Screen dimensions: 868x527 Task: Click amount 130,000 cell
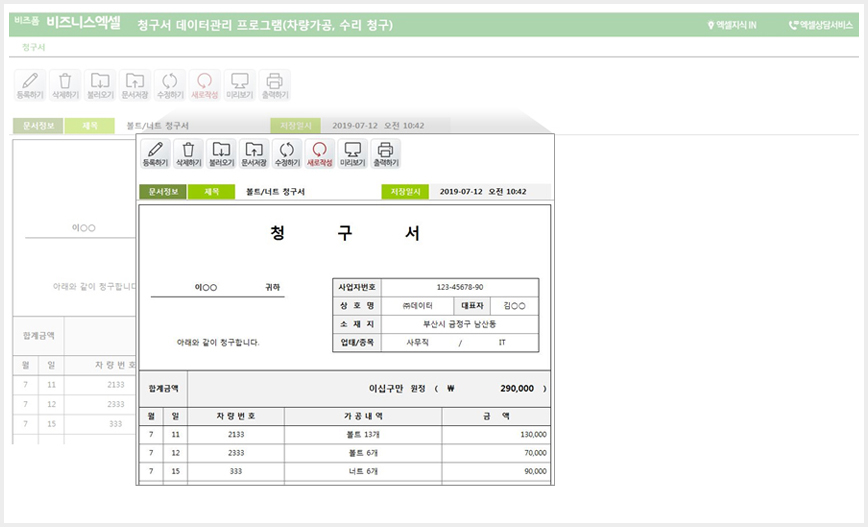pyautogui.click(x=496, y=435)
